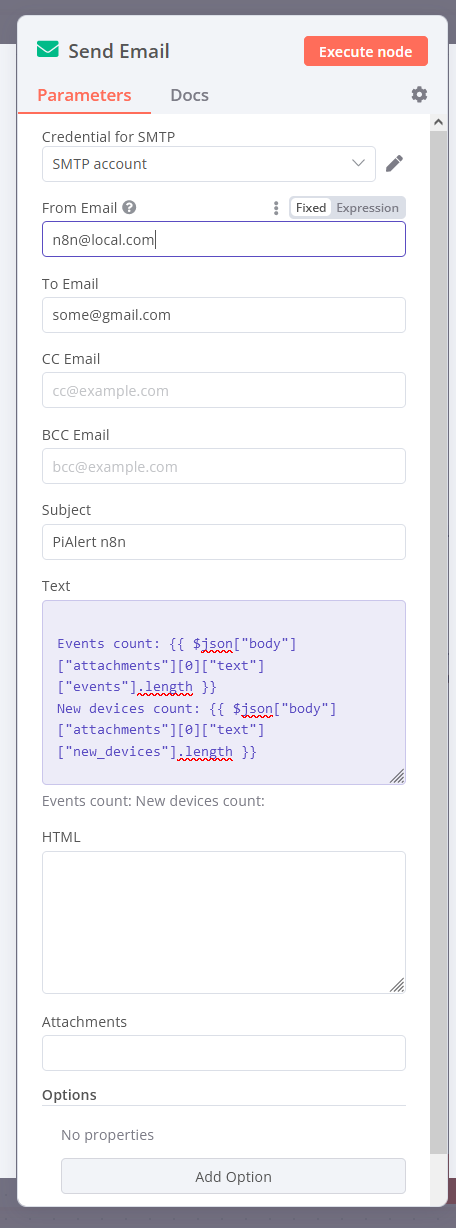Grab the Text area resize handle
The height and width of the screenshot is (1228, 456).
pos(396,775)
